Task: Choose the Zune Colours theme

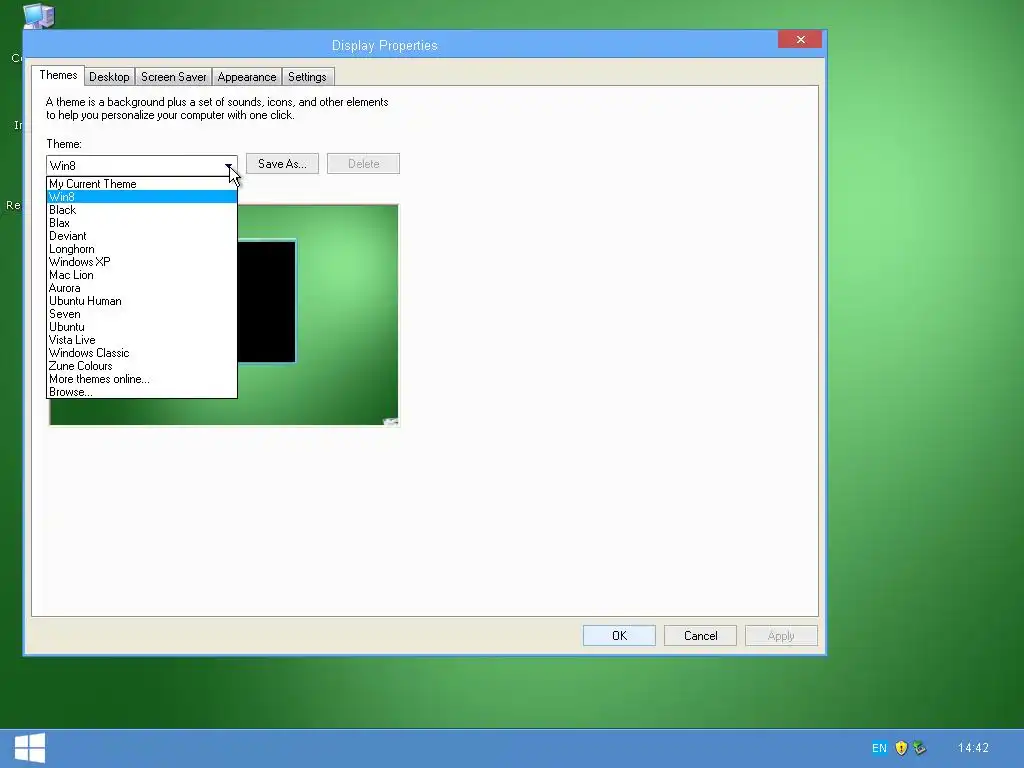Action: tap(142, 366)
